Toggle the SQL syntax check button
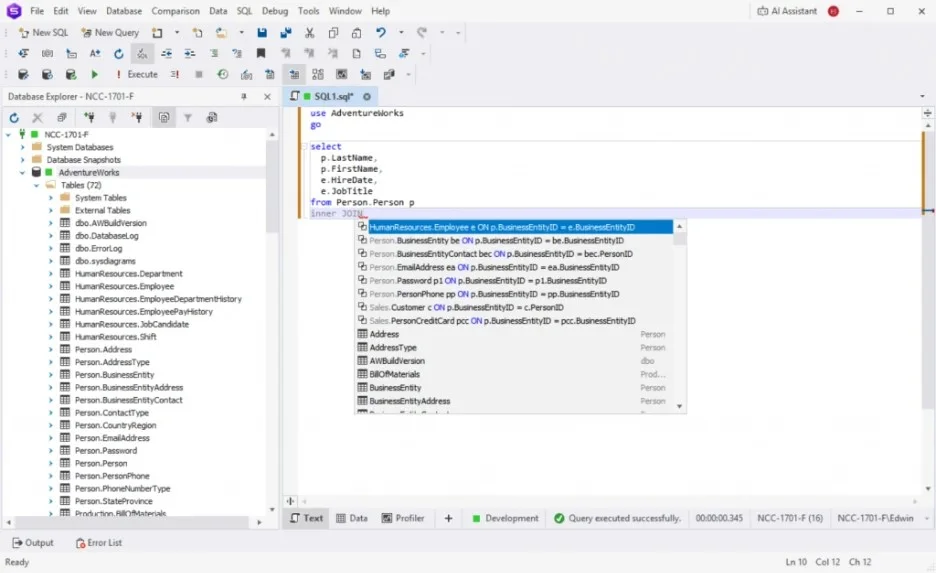This screenshot has height=573, width=936. (x=142, y=54)
